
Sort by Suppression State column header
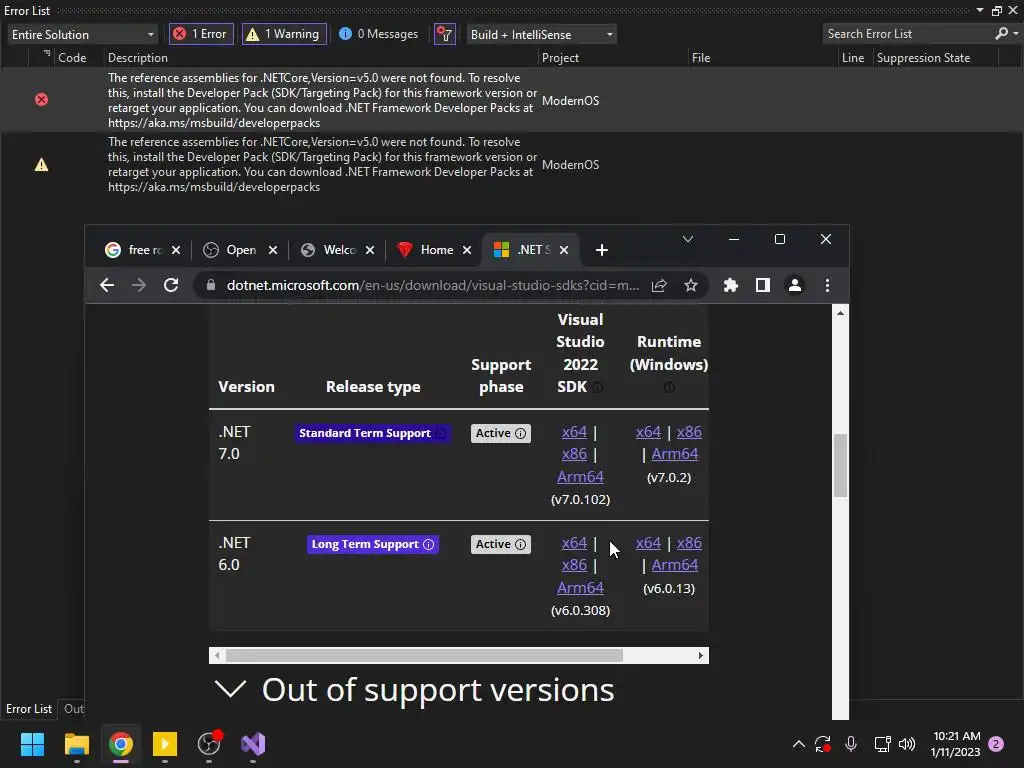point(923,57)
